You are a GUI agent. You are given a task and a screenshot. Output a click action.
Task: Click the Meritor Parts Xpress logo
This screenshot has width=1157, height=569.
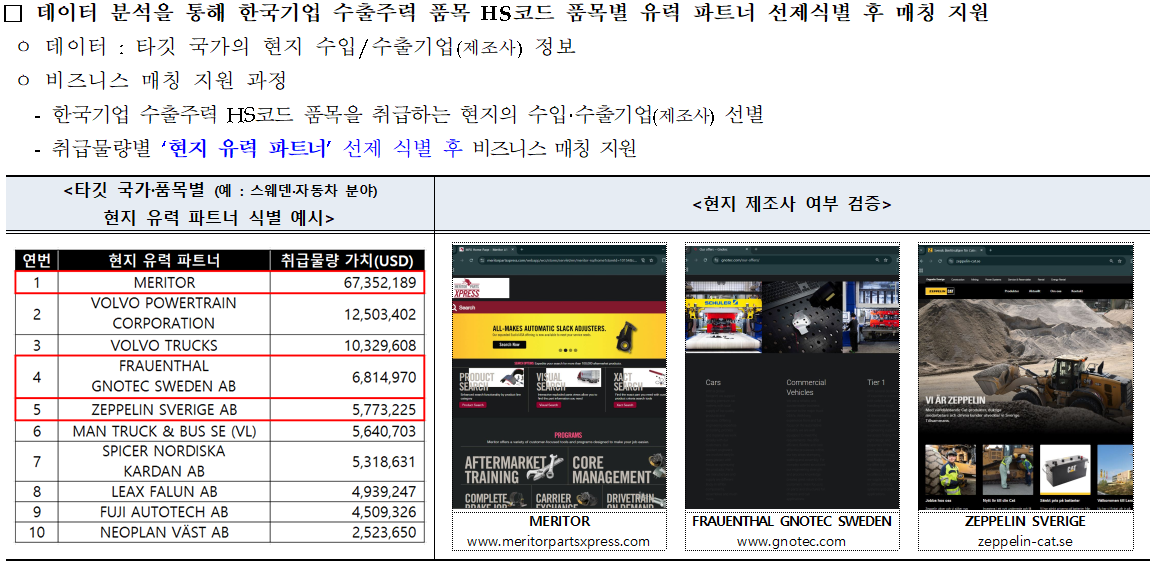point(481,288)
